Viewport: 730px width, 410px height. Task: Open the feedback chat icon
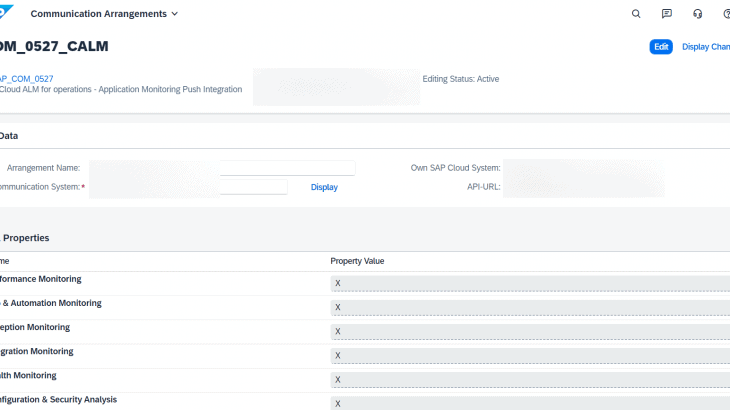pyautogui.click(x=667, y=13)
